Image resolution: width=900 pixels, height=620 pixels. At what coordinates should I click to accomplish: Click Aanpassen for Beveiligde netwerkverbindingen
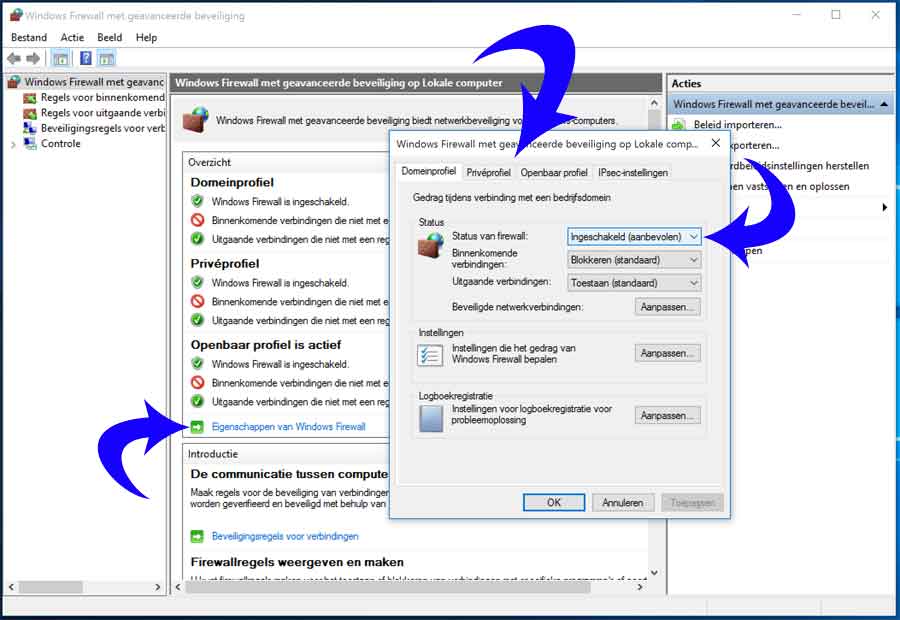point(668,307)
